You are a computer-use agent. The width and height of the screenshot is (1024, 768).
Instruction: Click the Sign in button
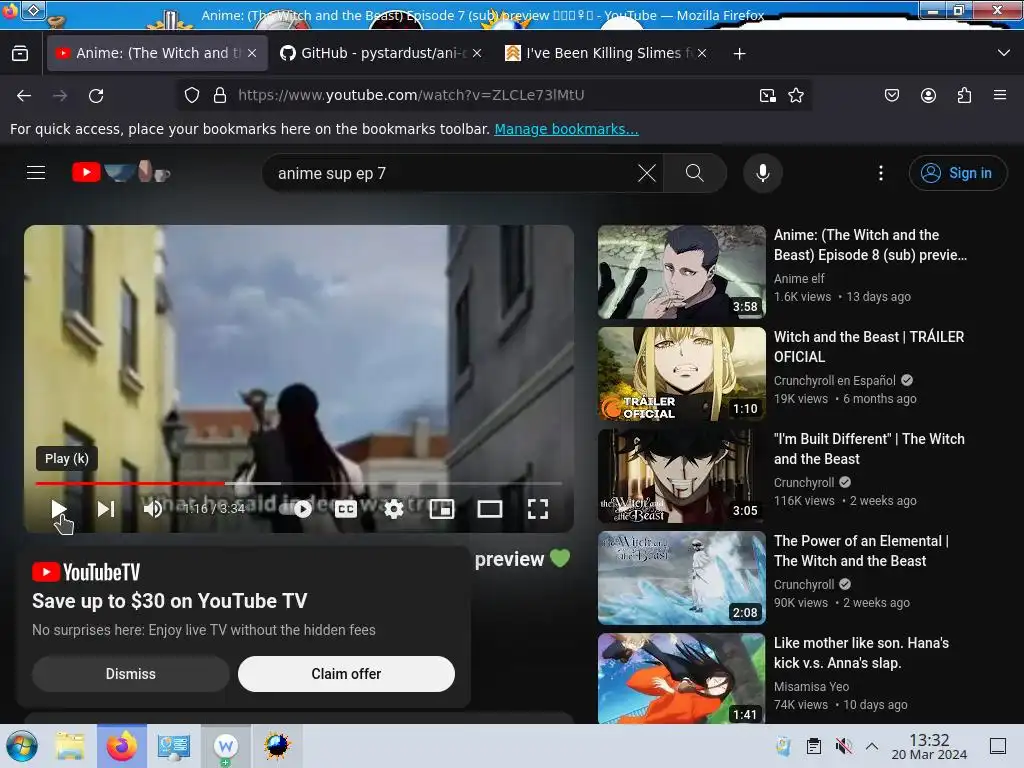pyautogui.click(x=957, y=173)
